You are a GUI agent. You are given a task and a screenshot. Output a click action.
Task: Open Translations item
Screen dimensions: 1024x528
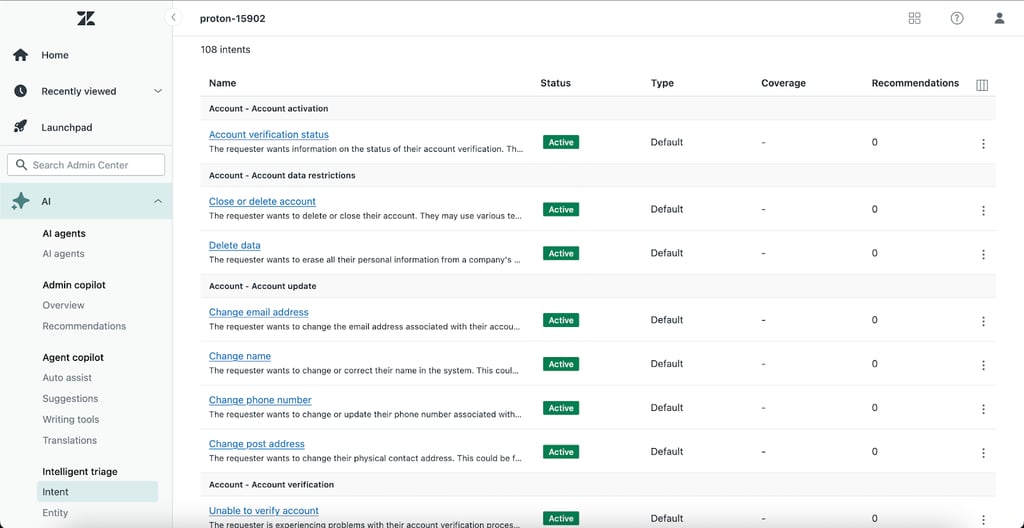[70, 440]
